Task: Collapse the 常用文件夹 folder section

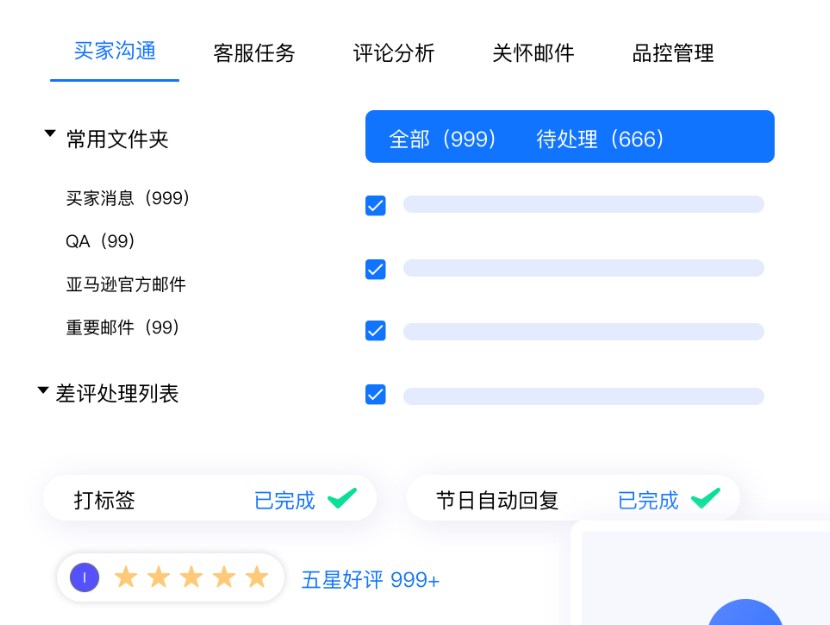Action: [50, 134]
